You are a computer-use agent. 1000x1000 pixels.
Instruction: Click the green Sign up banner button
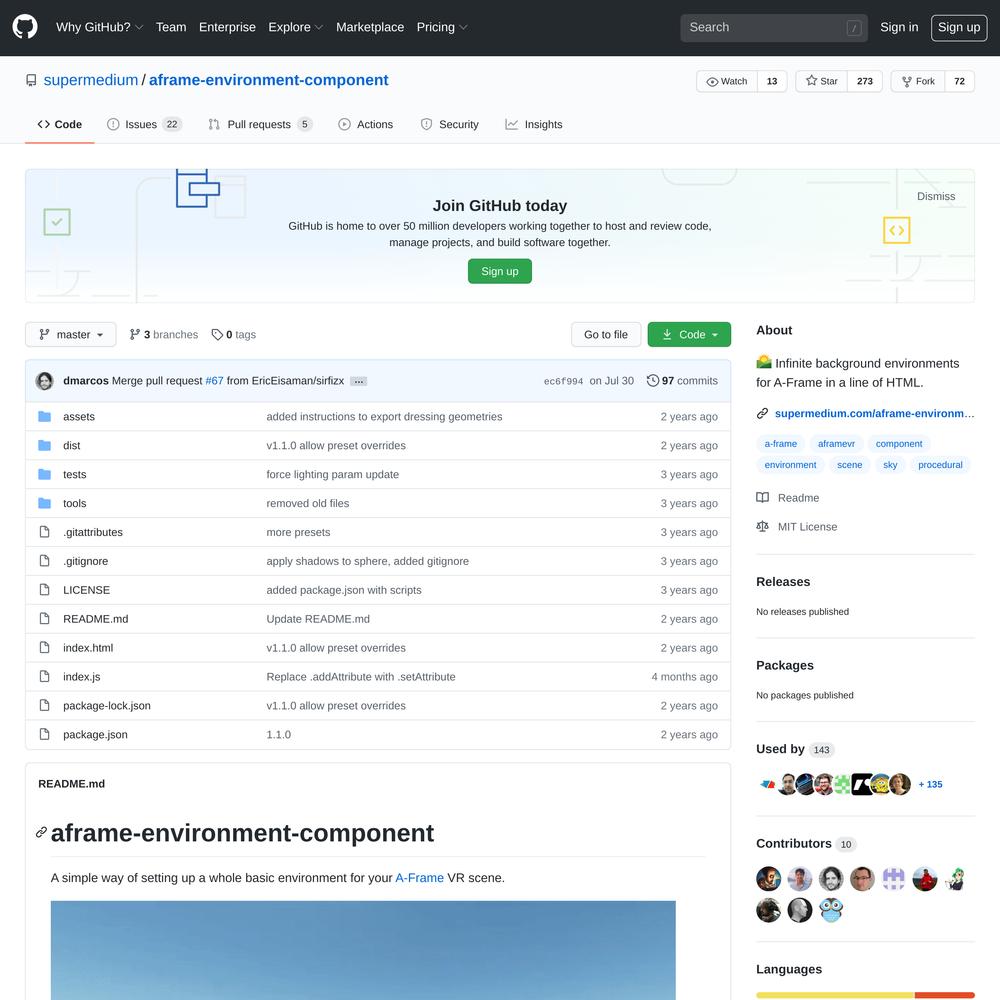click(x=500, y=271)
